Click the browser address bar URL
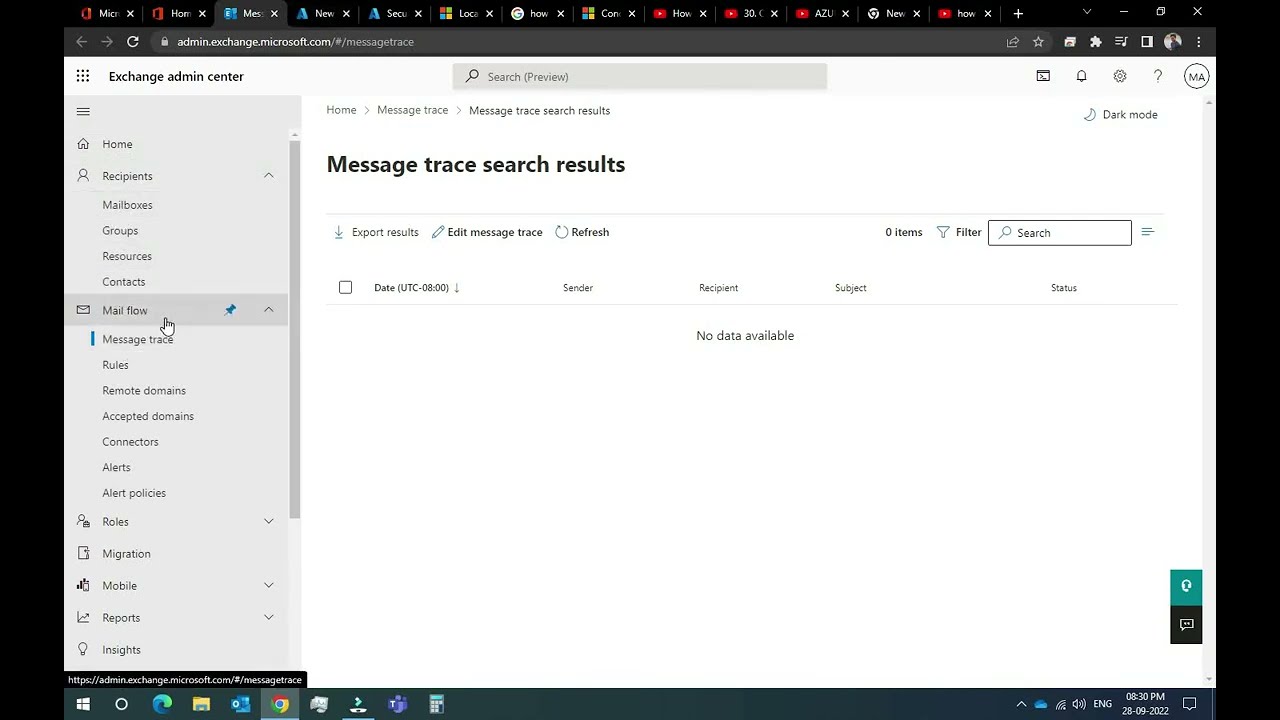 (295, 42)
